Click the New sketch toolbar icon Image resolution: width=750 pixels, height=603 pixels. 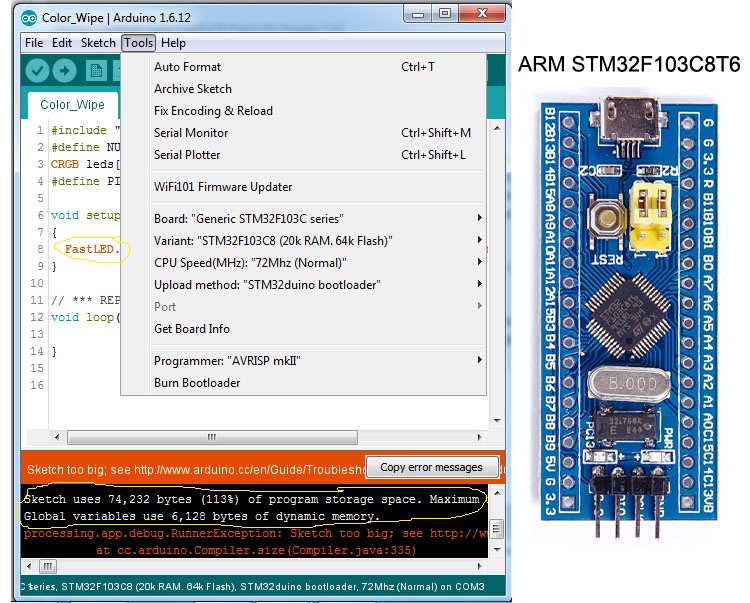pos(97,71)
